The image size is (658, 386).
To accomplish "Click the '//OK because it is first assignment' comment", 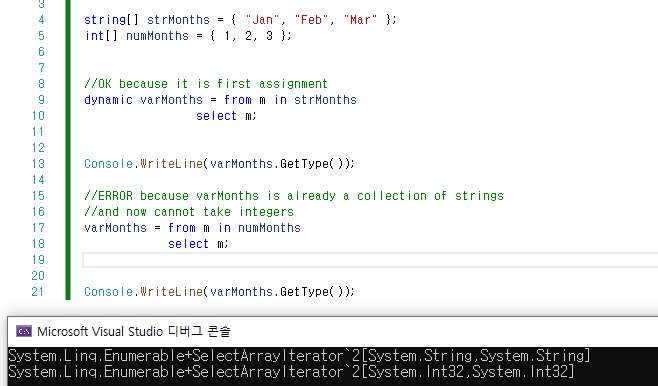I will (x=206, y=84).
